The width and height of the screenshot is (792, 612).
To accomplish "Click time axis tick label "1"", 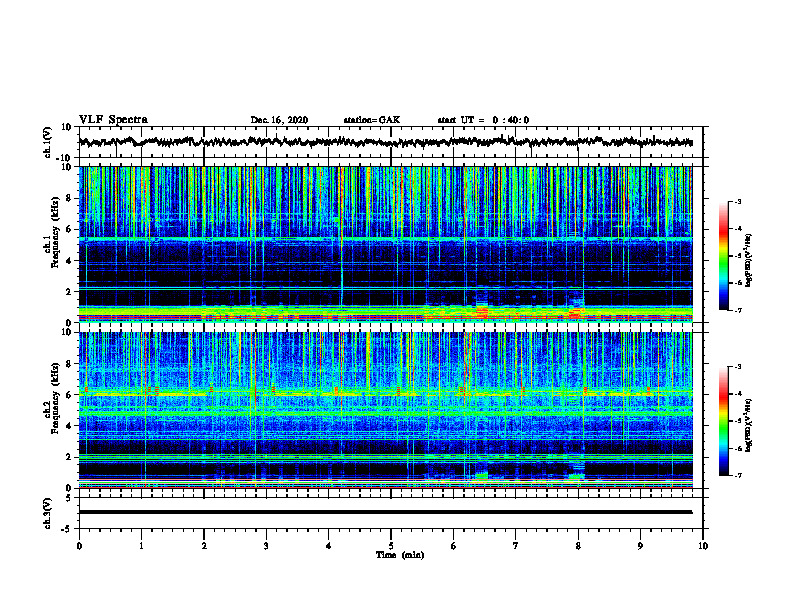I will point(141,546).
